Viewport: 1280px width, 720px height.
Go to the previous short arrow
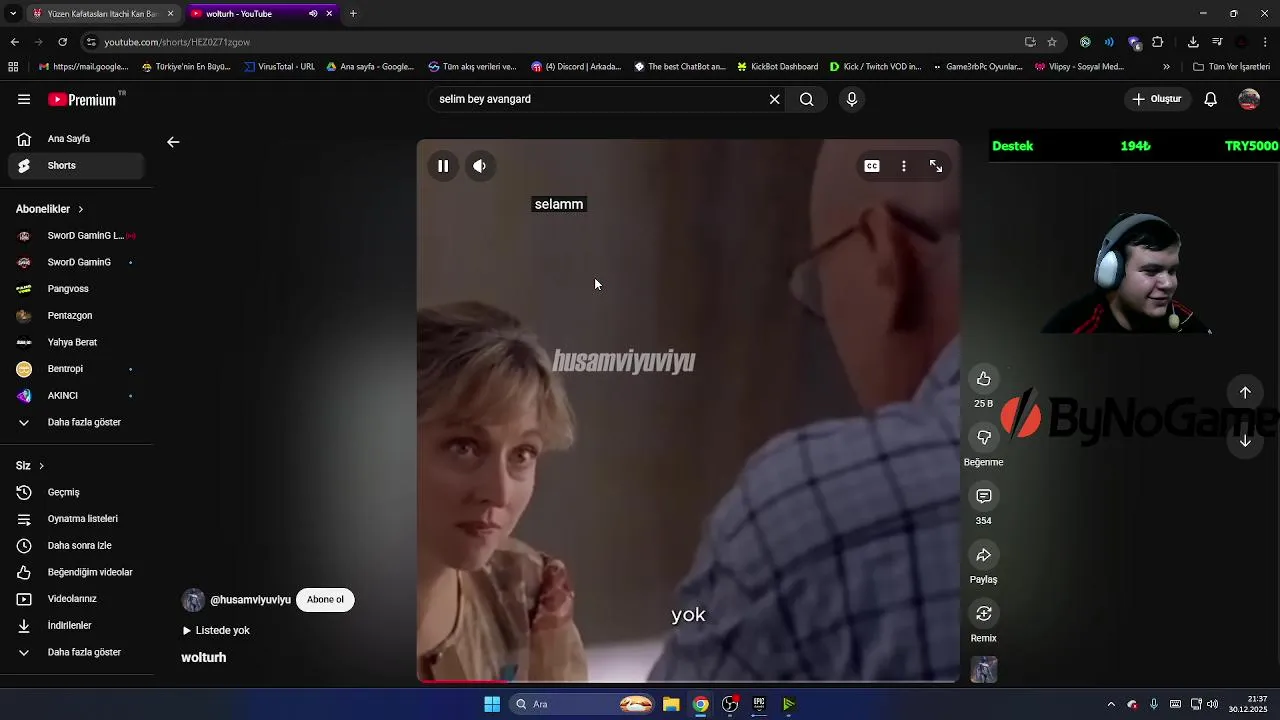(1245, 393)
